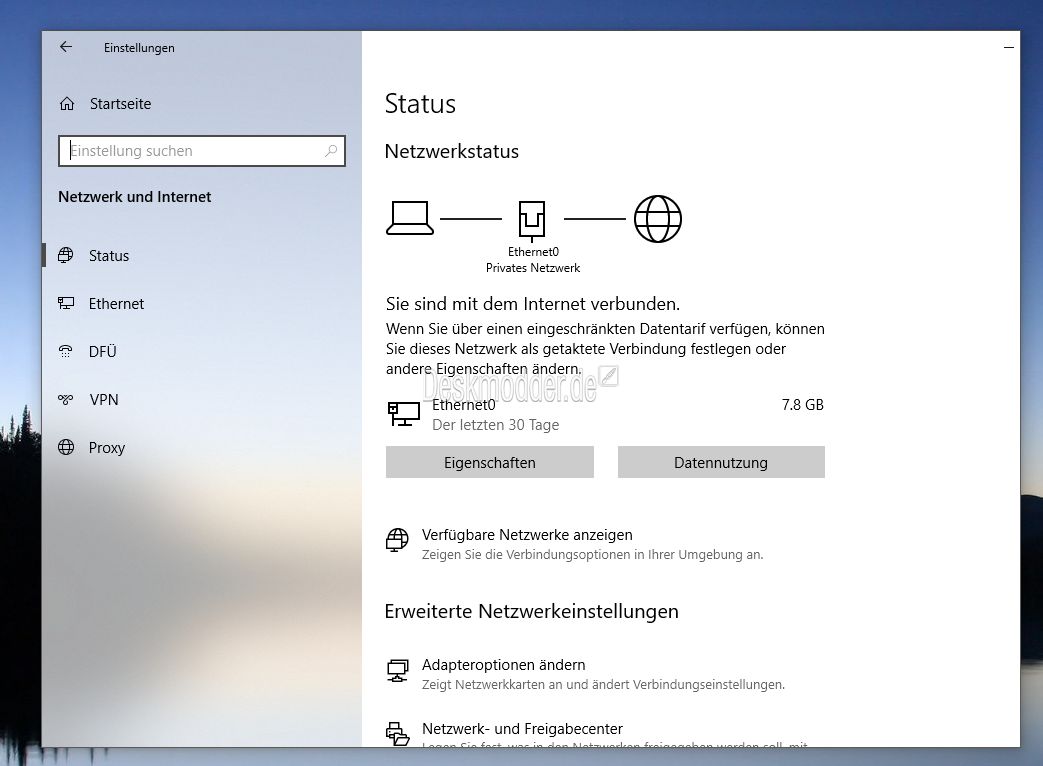Click the Der letzten 30 Tage text
This screenshot has width=1043, height=766.
[x=496, y=425]
